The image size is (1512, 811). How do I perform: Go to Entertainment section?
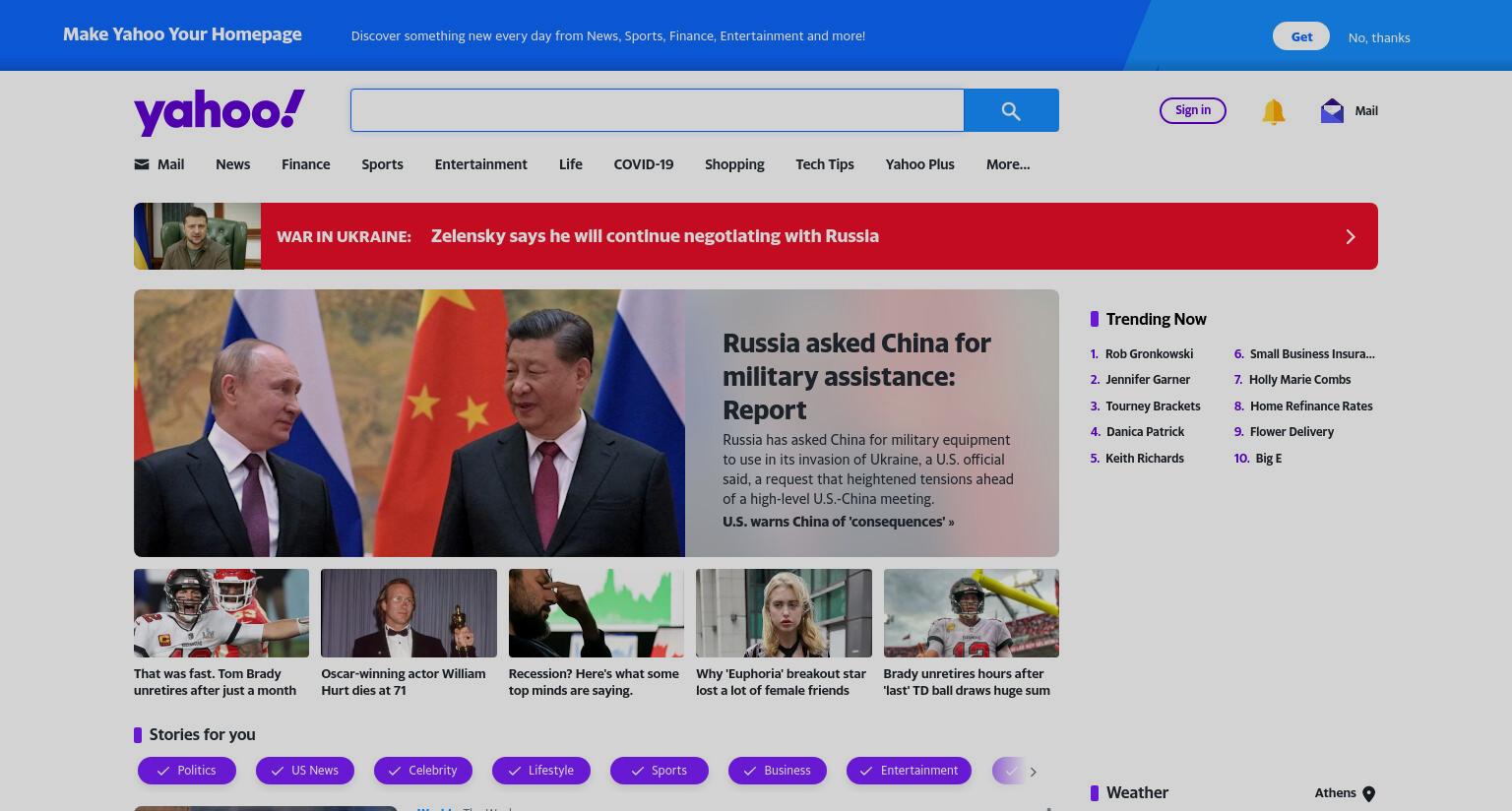480,164
